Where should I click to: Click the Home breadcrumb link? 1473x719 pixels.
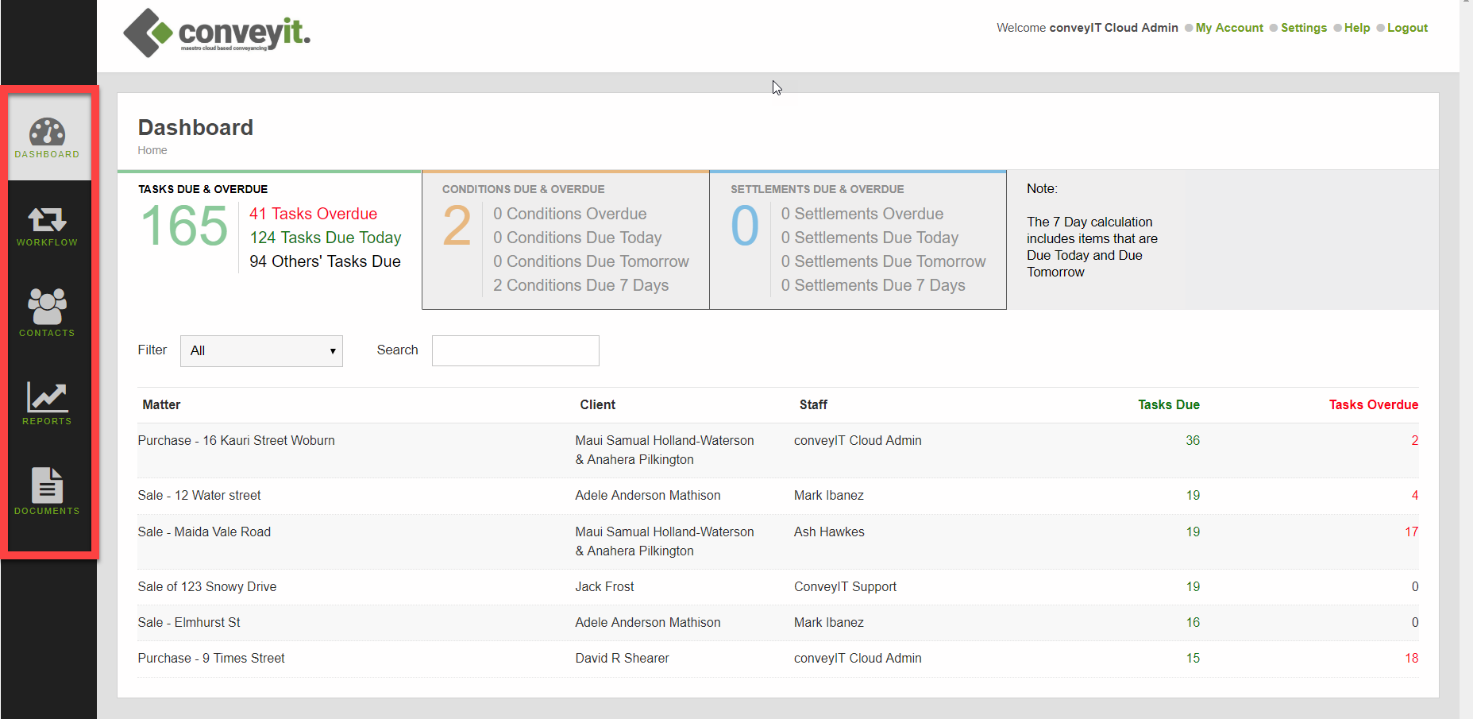coord(152,151)
